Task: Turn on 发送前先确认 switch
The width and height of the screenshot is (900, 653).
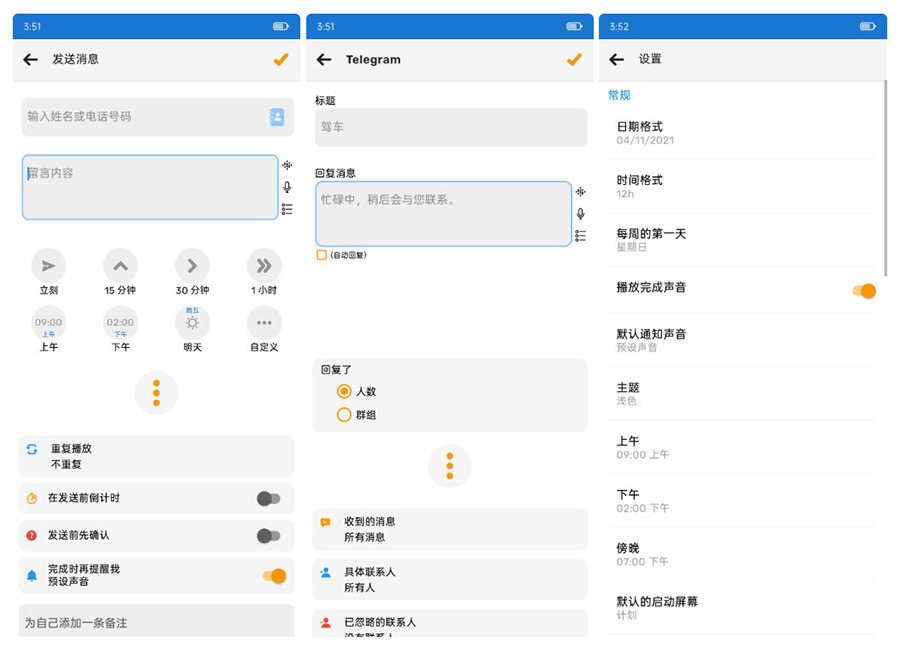Action: (268, 536)
